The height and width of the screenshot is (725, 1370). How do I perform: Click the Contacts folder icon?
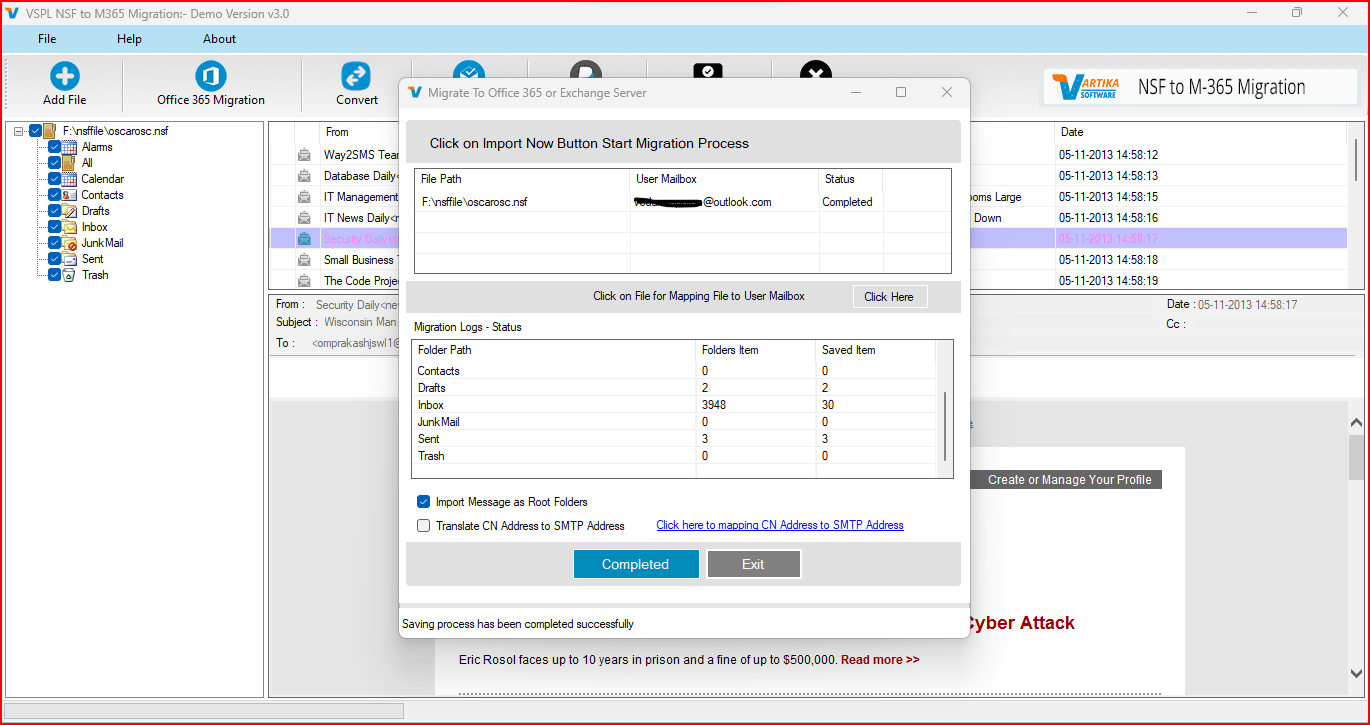[x=70, y=195]
